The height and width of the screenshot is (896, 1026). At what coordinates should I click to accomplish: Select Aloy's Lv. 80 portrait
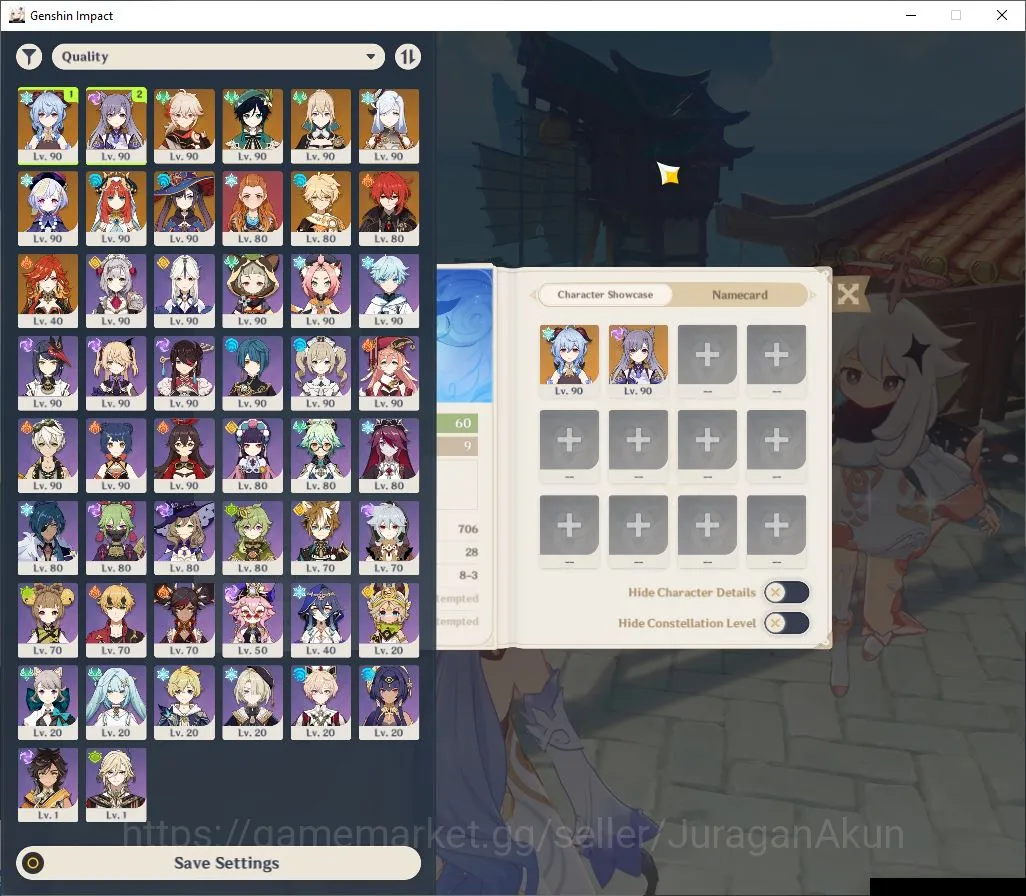pyautogui.click(x=252, y=209)
